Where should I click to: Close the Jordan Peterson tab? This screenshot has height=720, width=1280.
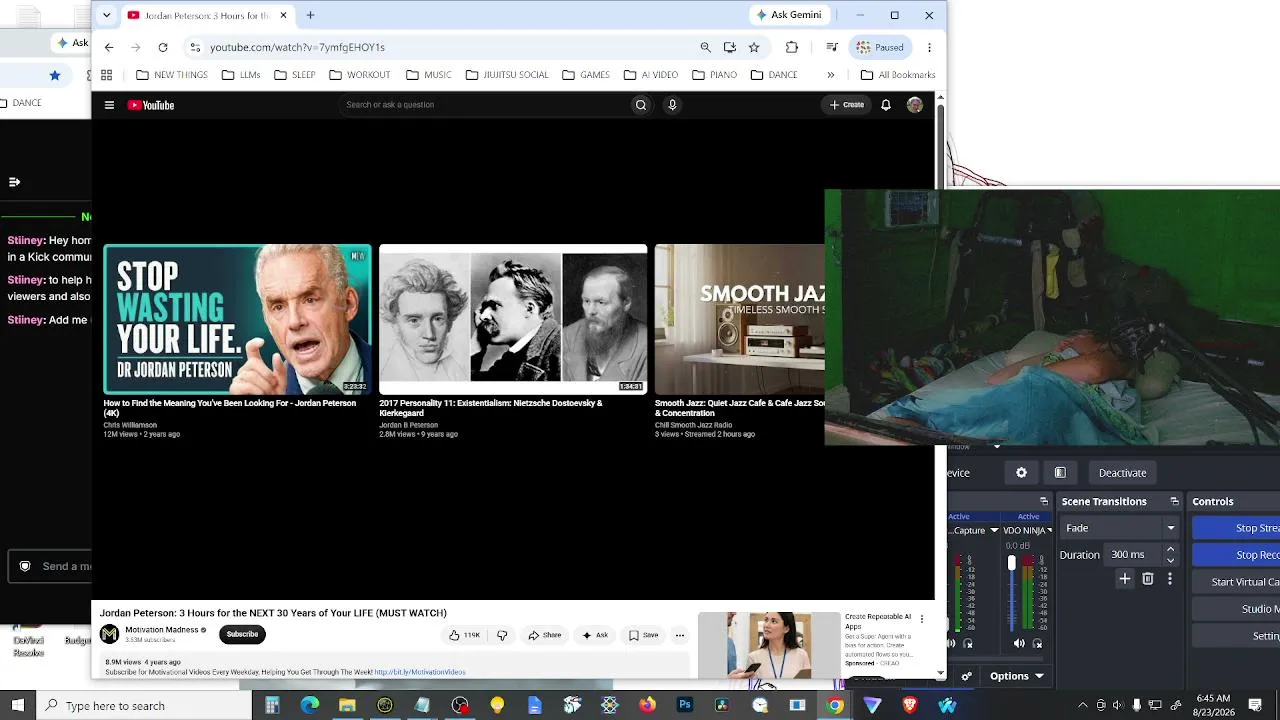coord(283,15)
